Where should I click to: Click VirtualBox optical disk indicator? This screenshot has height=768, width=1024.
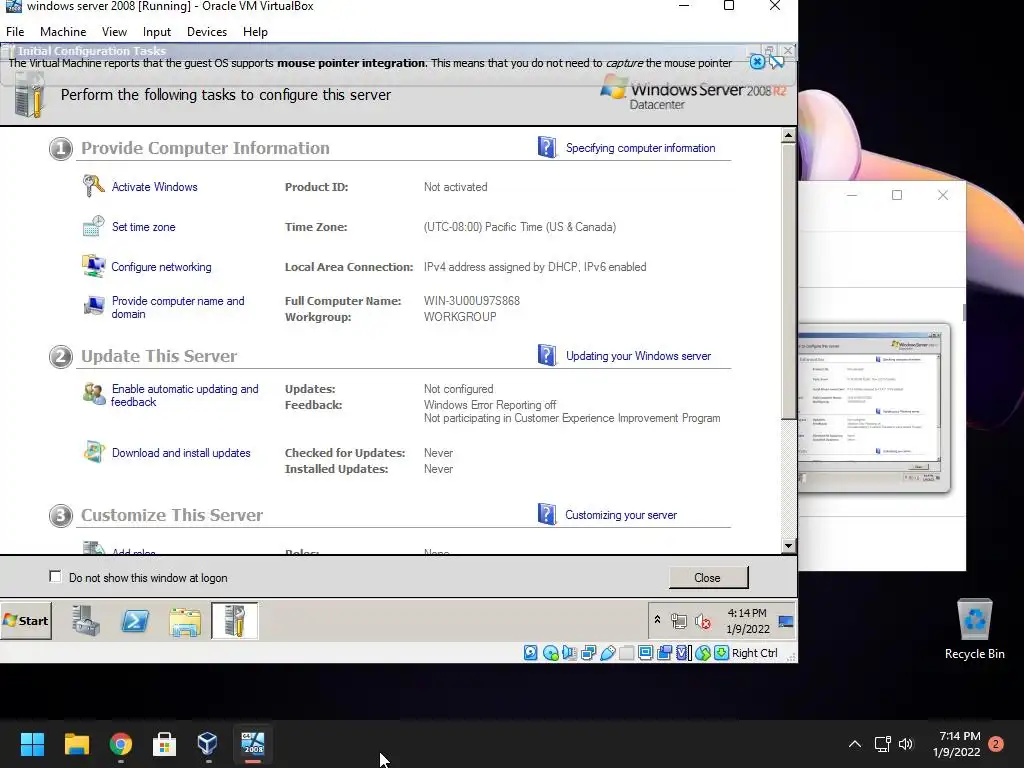[x=551, y=652]
